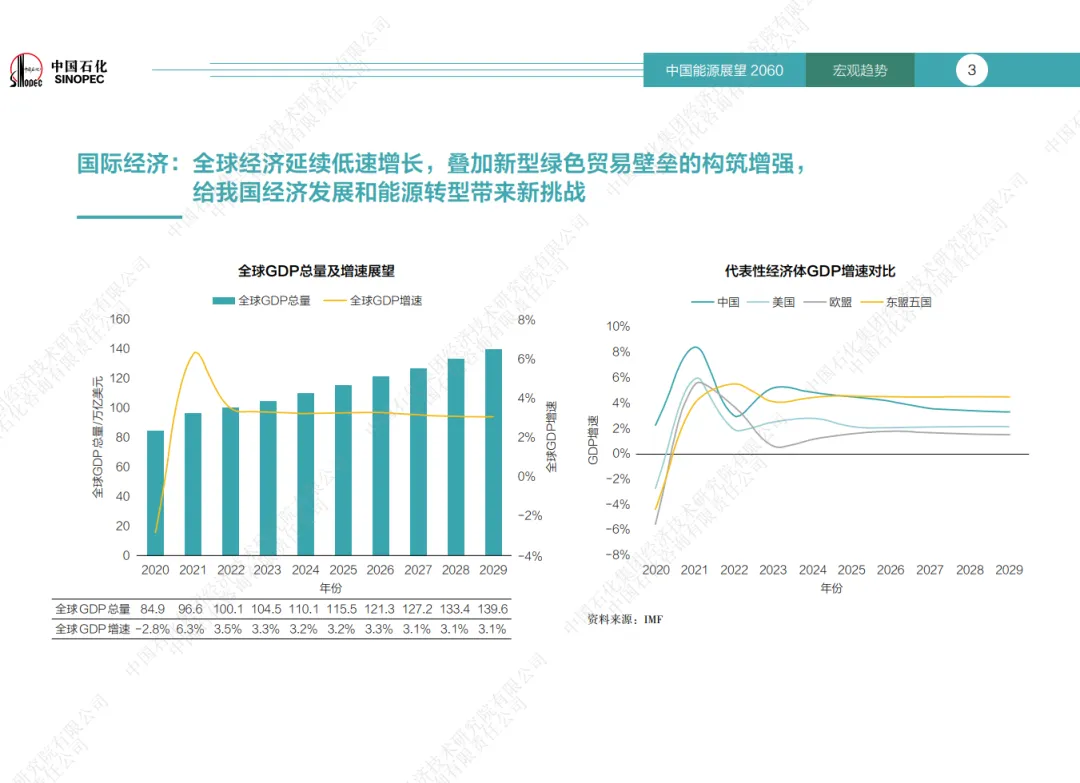The image size is (1080, 783).
Task: Click table value 104.5
Action: (x=266, y=609)
